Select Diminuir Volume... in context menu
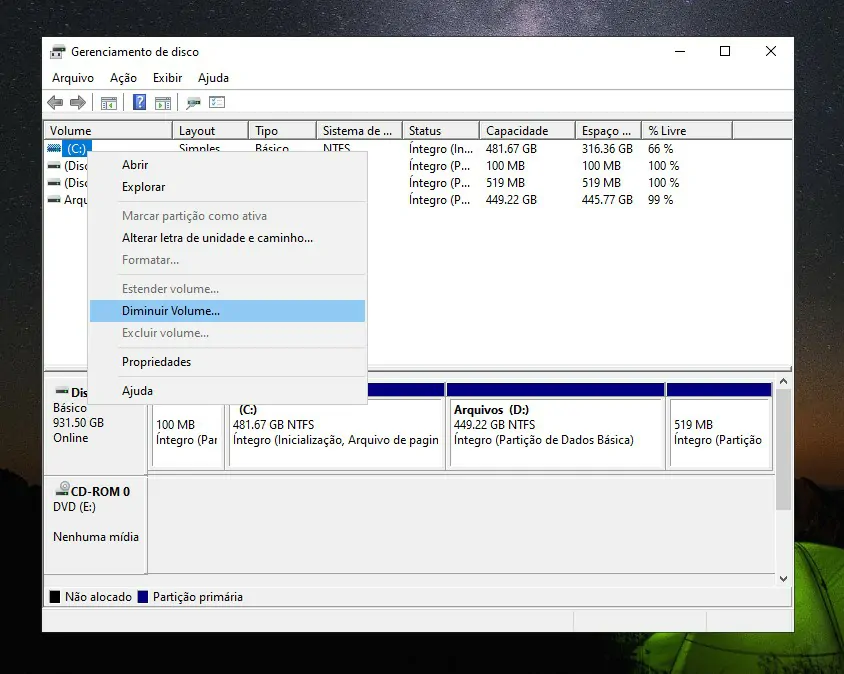The height and width of the screenshot is (674, 844). (x=228, y=311)
